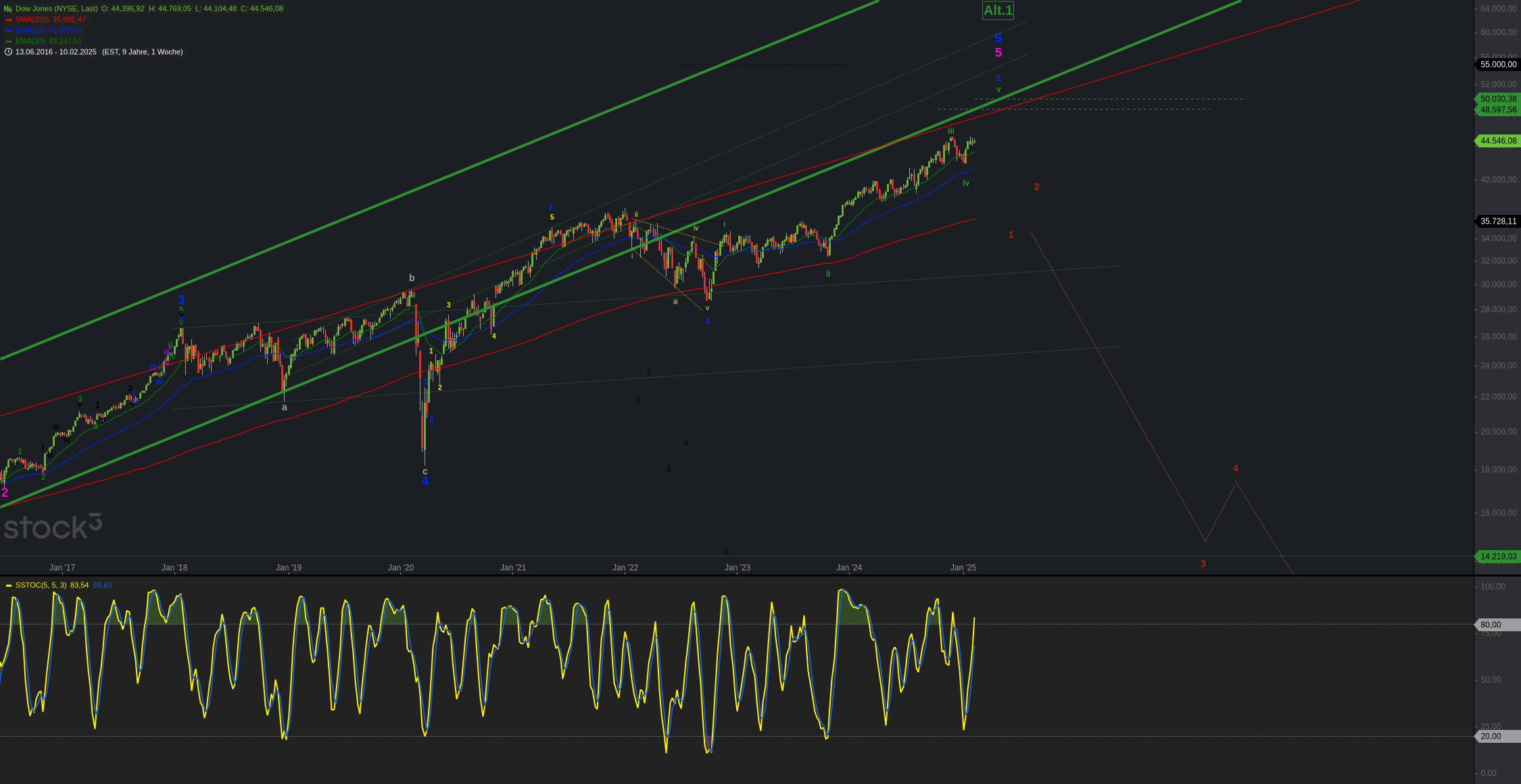Select the green wave label ii below late-2023 low
Image resolution: width=1521 pixels, height=784 pixels.
click(828, 274)
